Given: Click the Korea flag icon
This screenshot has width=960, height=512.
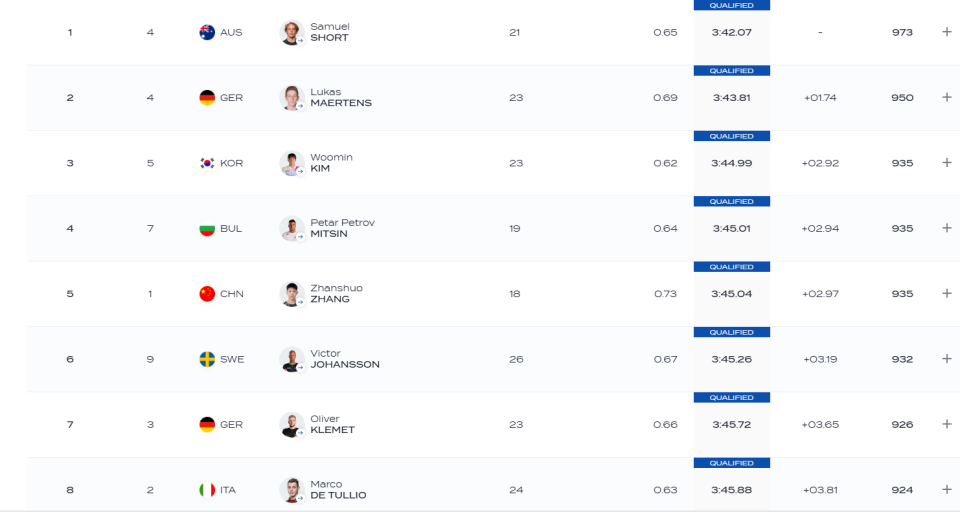Looking at the screenshot, I should pos(207,163).
